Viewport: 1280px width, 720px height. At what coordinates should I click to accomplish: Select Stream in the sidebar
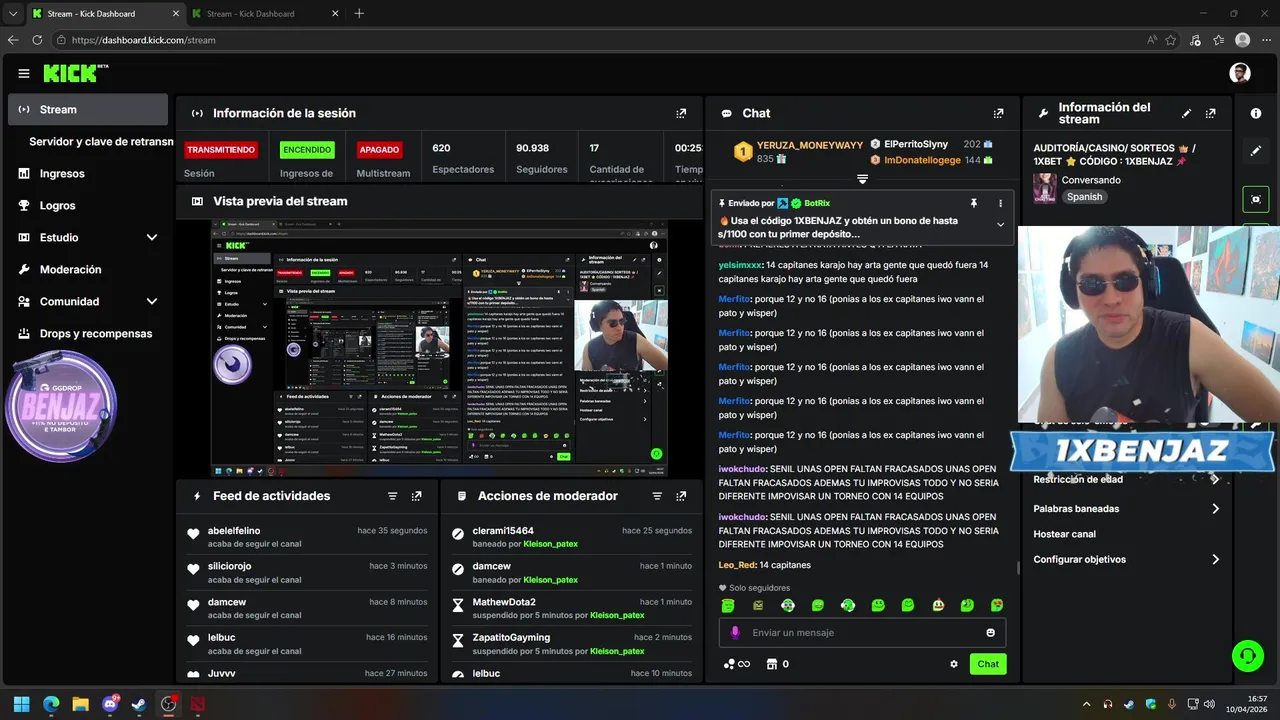88,110
